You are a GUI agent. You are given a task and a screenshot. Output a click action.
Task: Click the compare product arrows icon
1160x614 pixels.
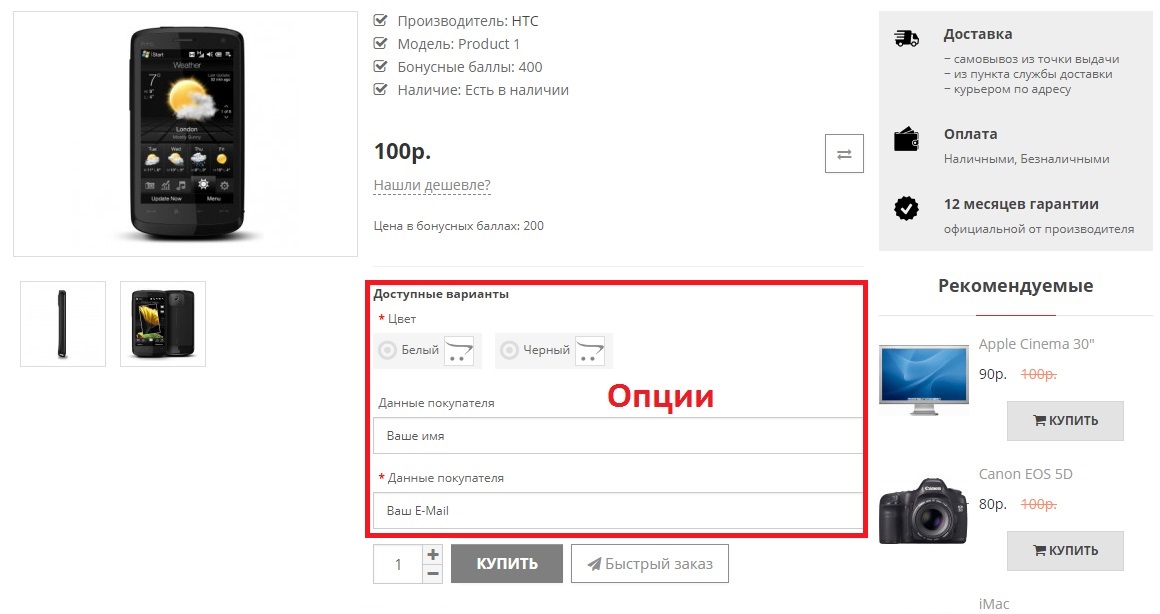tap(844, 154)
